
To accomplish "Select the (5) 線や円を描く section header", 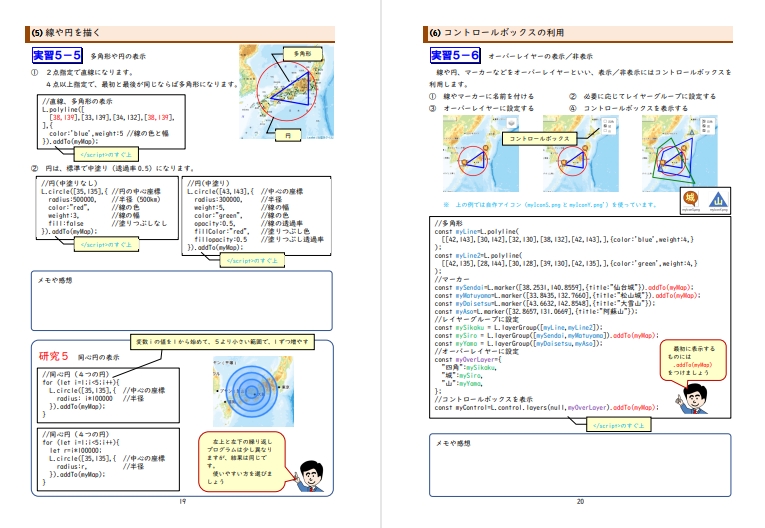I will pos(180,33).
